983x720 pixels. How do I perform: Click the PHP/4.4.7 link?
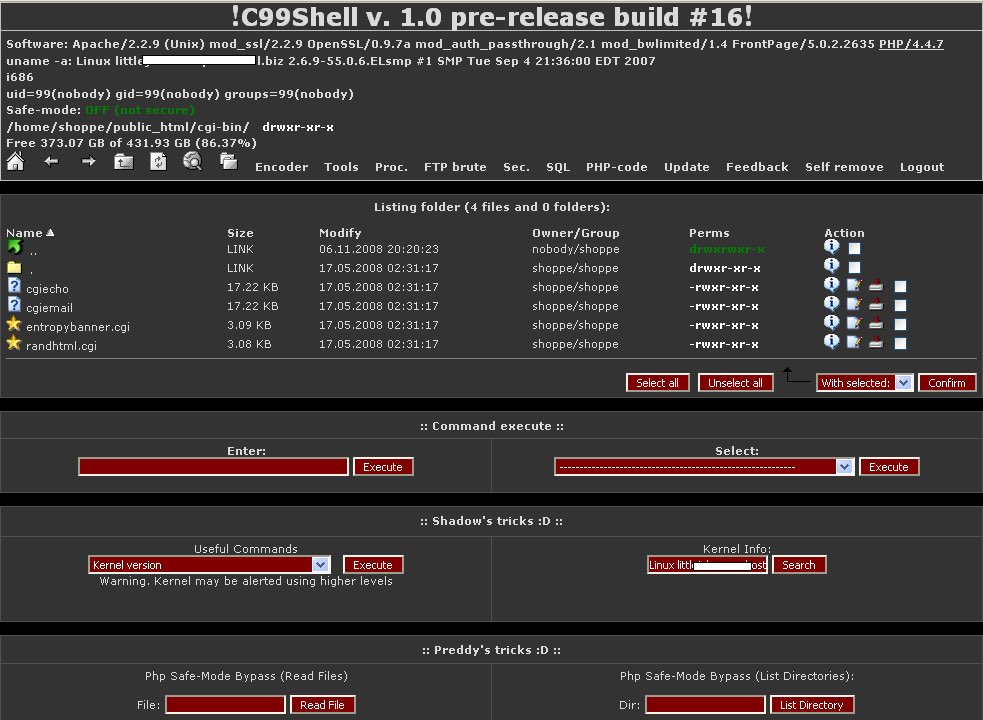pos(911,44)
